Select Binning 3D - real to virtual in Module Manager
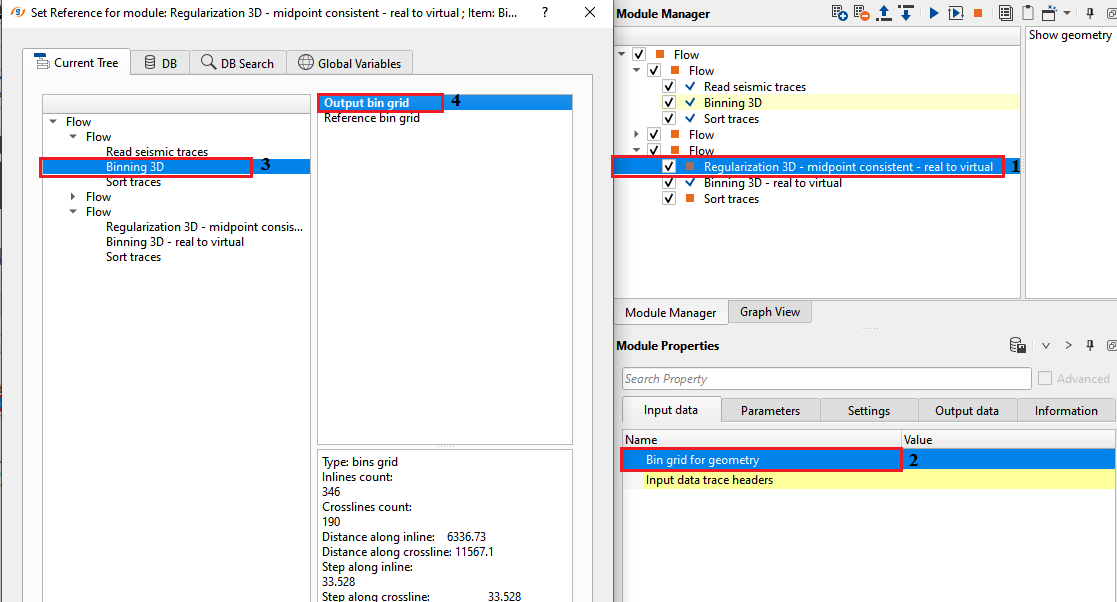 point(772,182)
